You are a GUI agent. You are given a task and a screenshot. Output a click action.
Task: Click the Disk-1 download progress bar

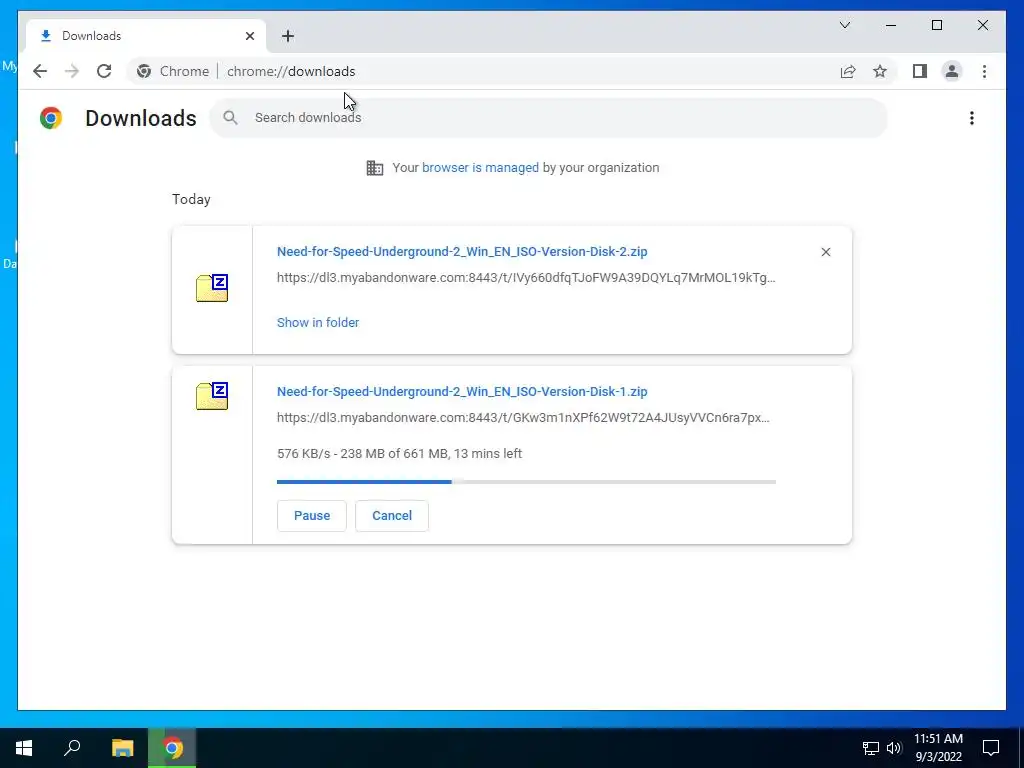pos(526,482)
